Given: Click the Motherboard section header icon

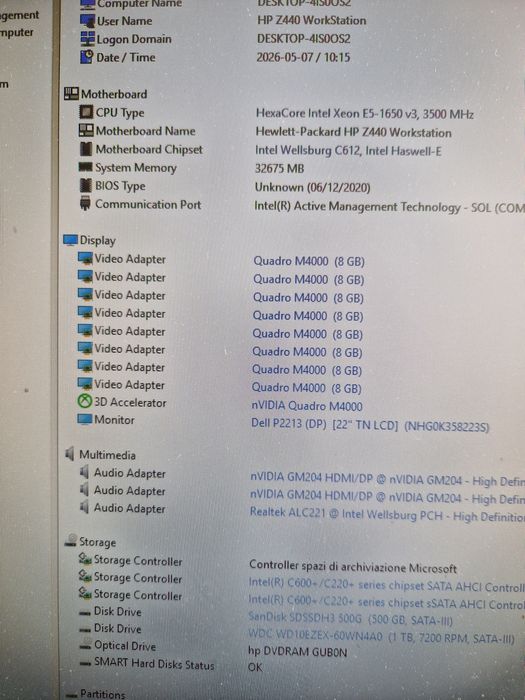Looking at the screenshot, I should point(71,94).
